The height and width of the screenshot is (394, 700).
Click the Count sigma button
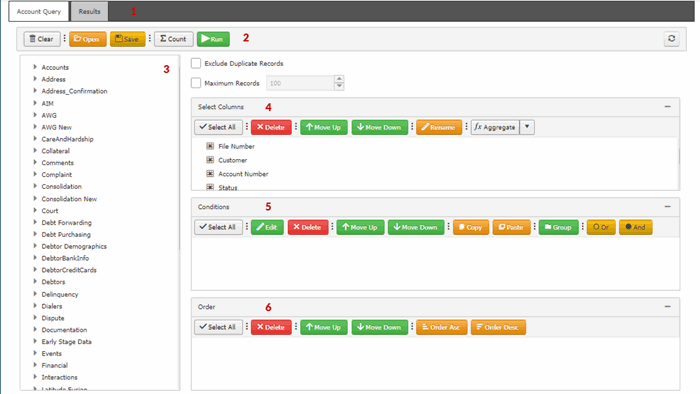(x=174, y=39)
